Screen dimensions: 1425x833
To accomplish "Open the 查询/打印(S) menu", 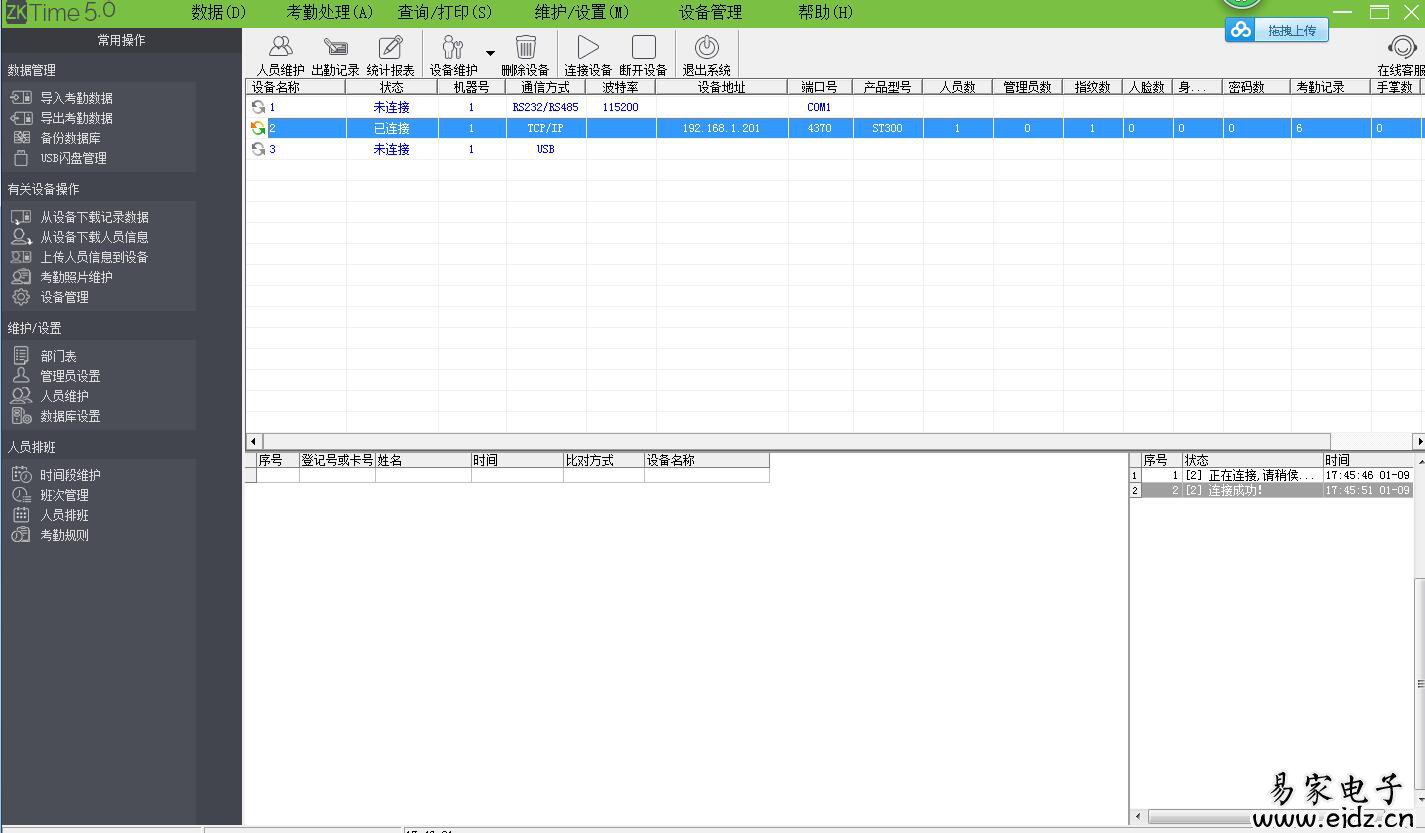I will point(445,13).
